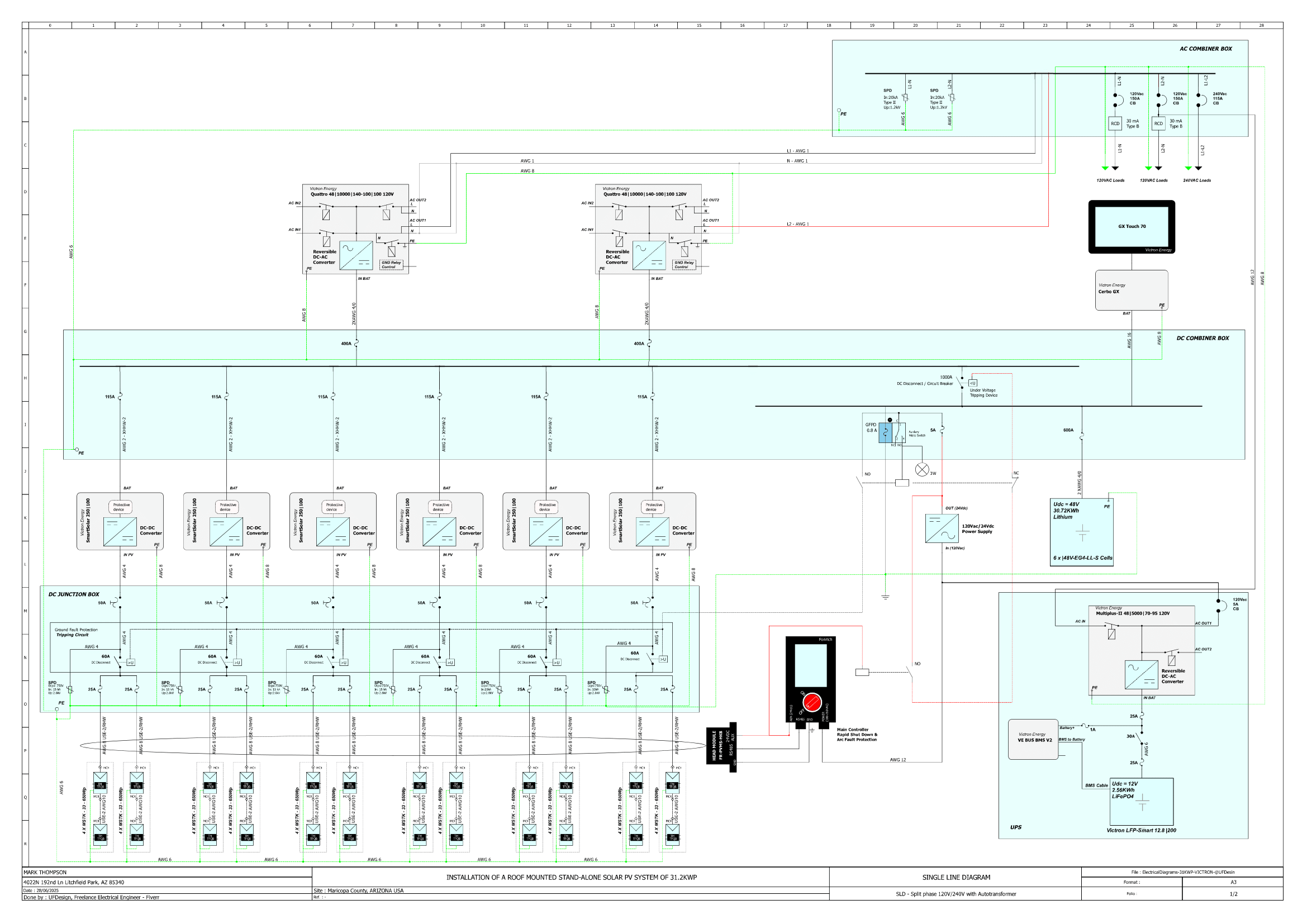1307x924 pixels.
Task: Select the 'File : ElectricalDiagrams-31KWP-VICTRON' entry
Action: [1183, 873]
